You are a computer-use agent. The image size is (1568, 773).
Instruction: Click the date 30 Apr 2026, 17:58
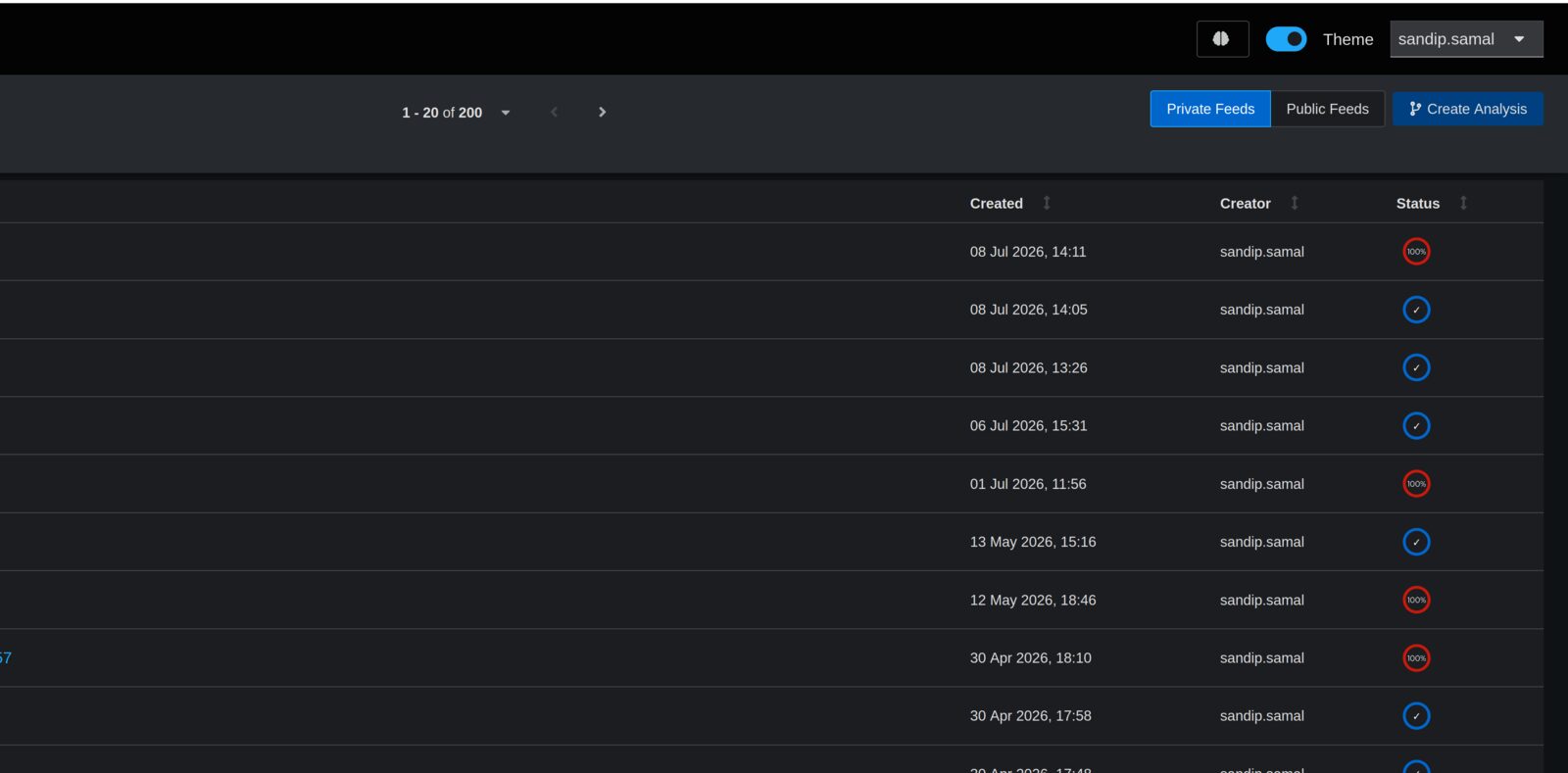(1031, 716)
